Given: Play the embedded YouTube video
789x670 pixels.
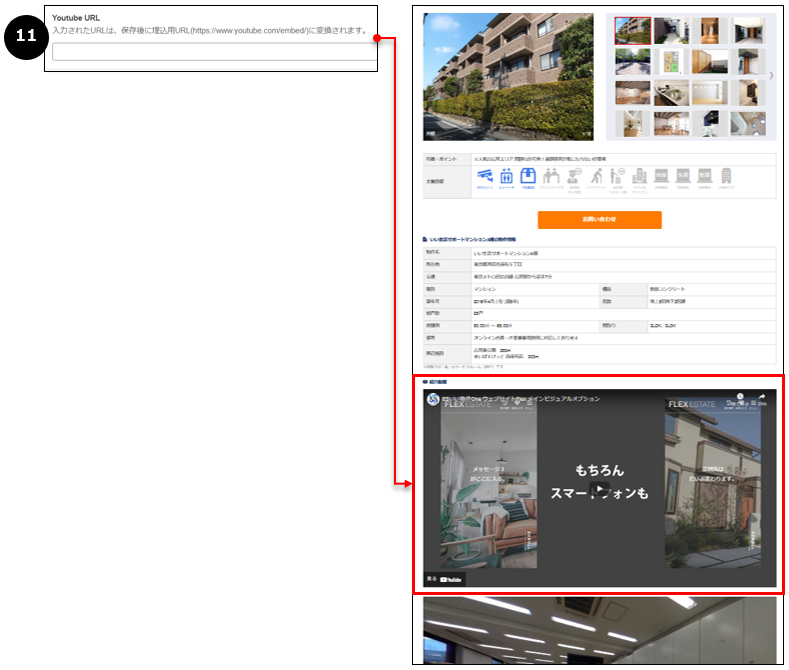Looking at the screenshot, I should tap(599, 489).
